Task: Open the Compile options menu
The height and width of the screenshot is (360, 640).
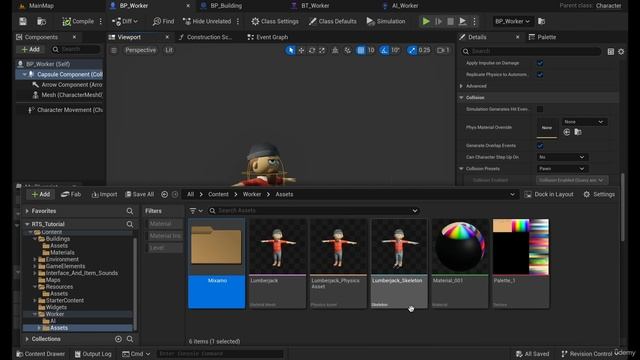Action: coord(100,21)
